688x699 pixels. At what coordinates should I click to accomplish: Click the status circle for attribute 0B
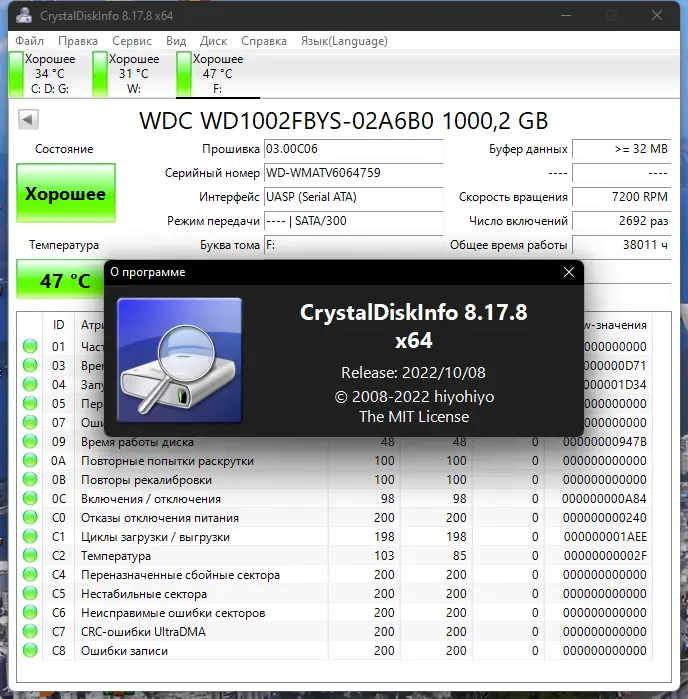click(x=30, y=479)
